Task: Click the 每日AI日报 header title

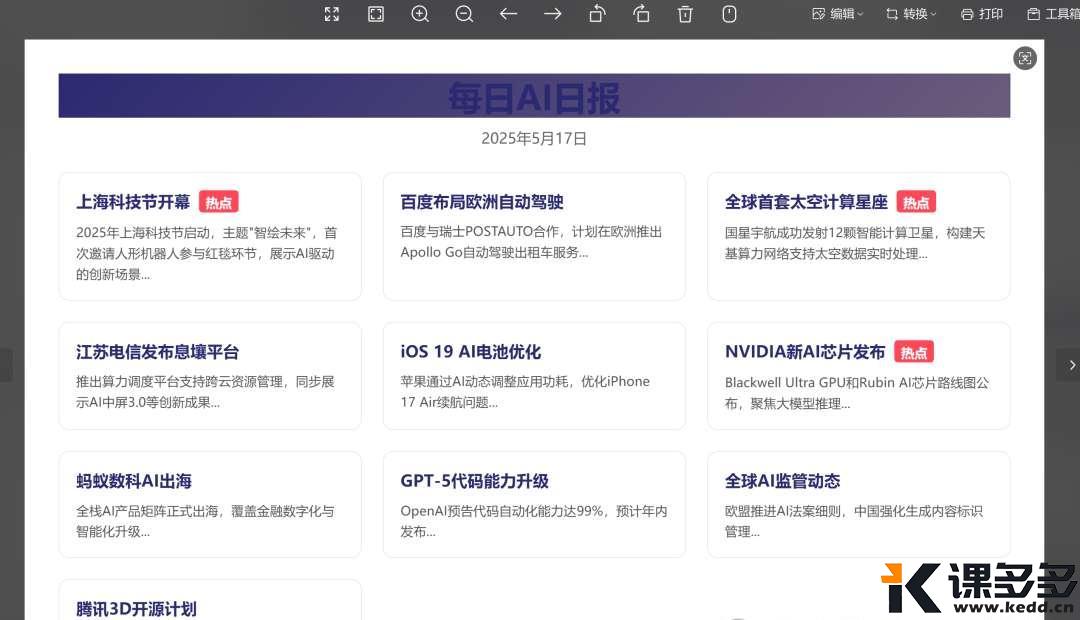Action: [x=534, y=97]
